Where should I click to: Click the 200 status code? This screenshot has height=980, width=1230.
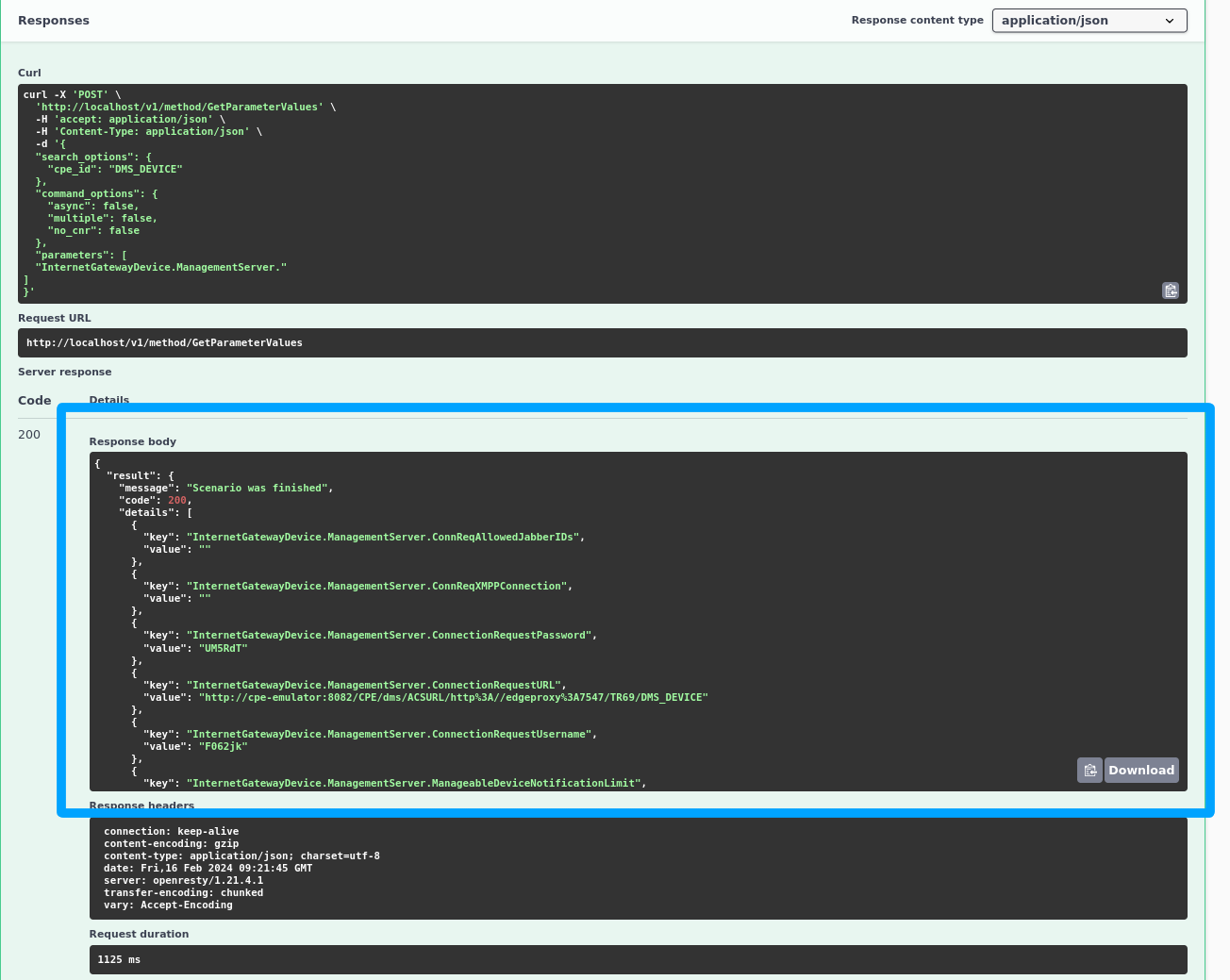pos(29,435)
